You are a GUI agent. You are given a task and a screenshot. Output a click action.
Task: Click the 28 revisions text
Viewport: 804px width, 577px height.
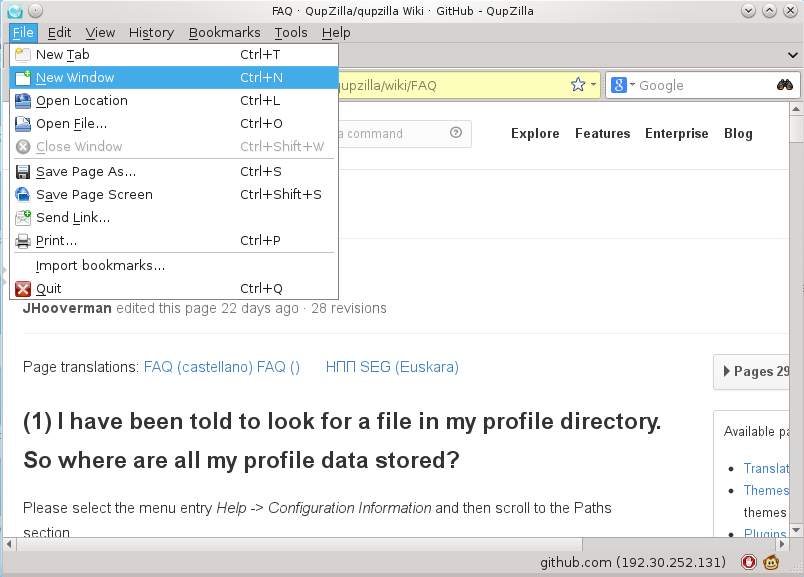point(349,308)
